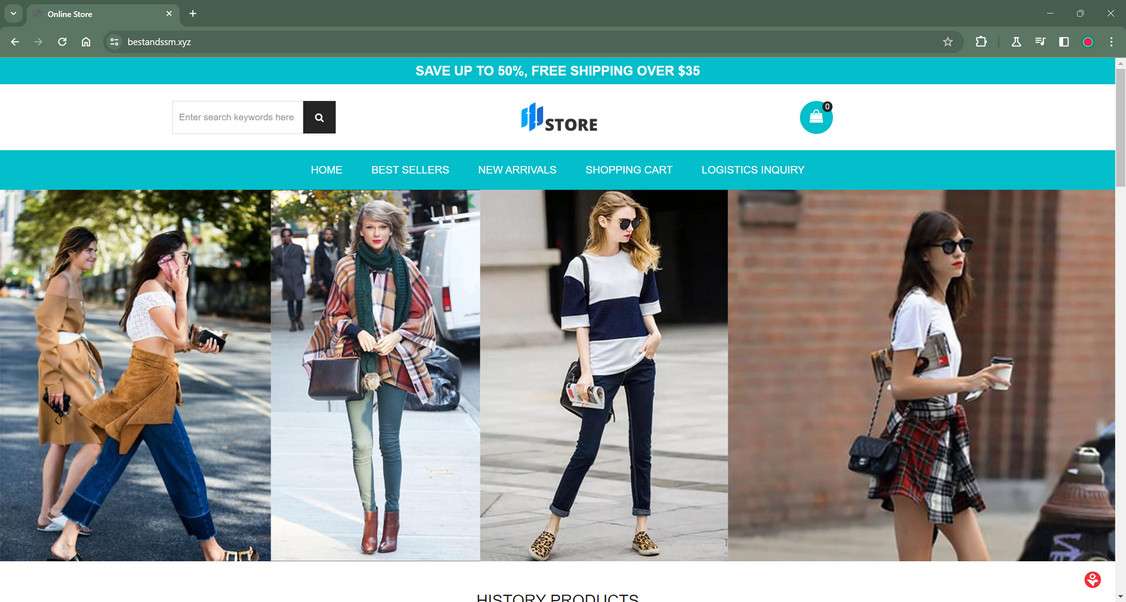Image resolution: width=1126 pixels, height=602 pixels.
Task: Open the BEST SELLERS menu item
Action: click(410, 170)
